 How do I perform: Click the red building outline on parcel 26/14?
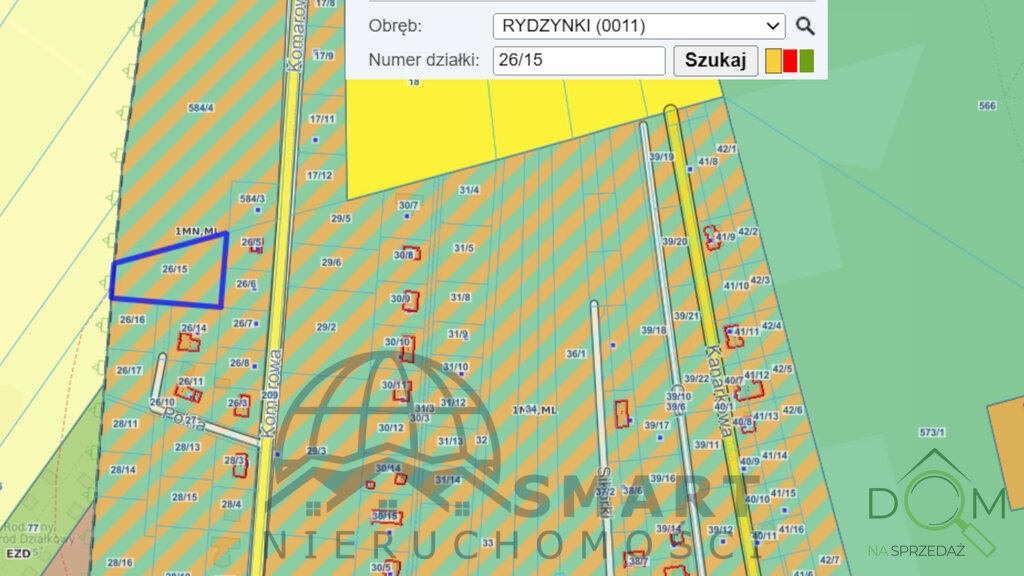(x=188, y=342)
